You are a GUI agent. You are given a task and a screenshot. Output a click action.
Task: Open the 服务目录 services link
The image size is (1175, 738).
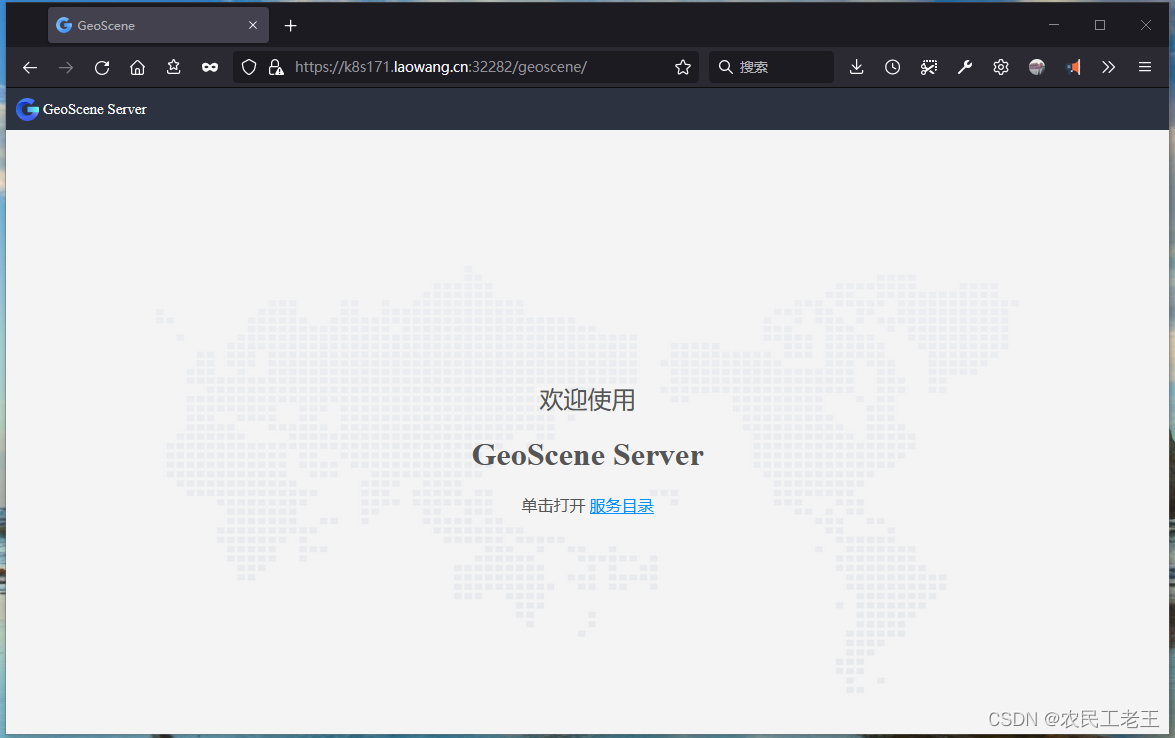[x=620, y=505]
